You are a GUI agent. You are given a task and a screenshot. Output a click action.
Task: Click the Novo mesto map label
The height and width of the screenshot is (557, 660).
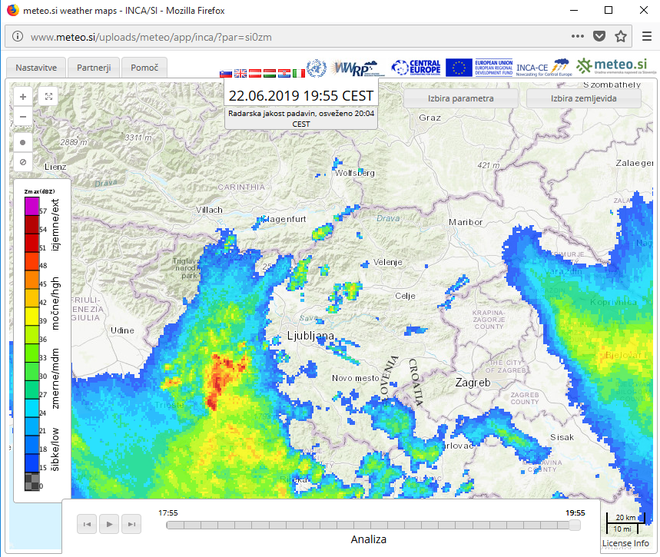pos(356,378)
